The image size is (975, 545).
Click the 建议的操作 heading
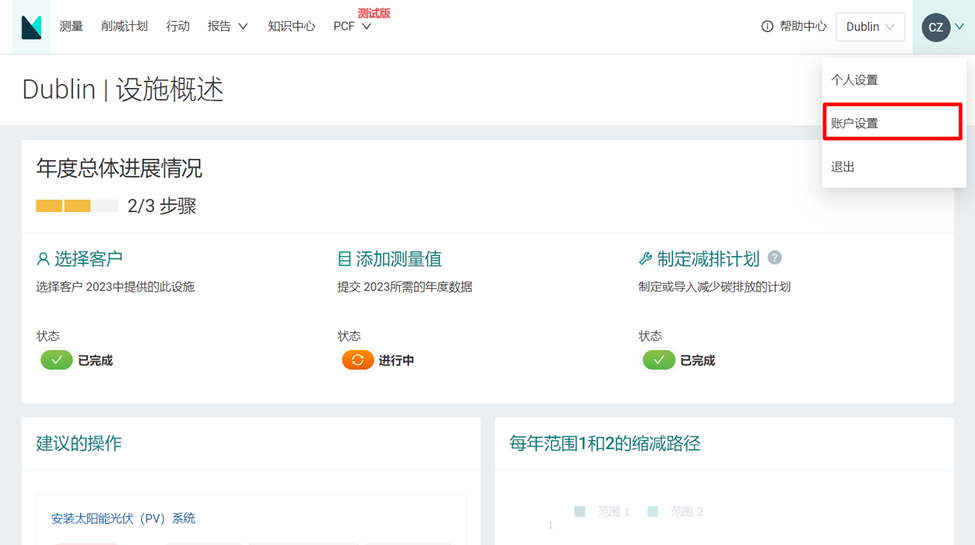click(79, 443)
